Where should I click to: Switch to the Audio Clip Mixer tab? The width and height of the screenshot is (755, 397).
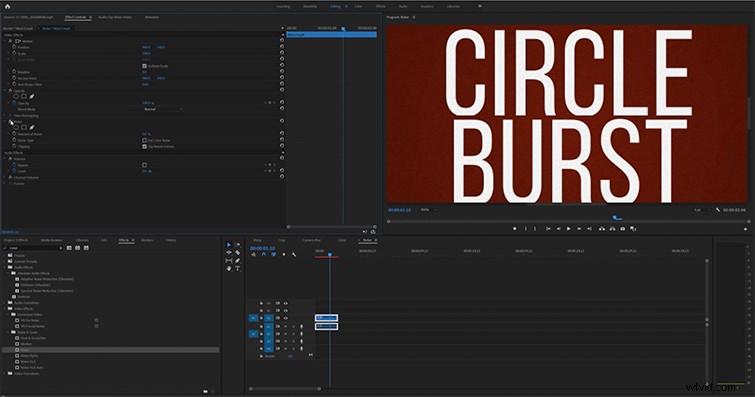pyautogui.click(x=115, y=17)
